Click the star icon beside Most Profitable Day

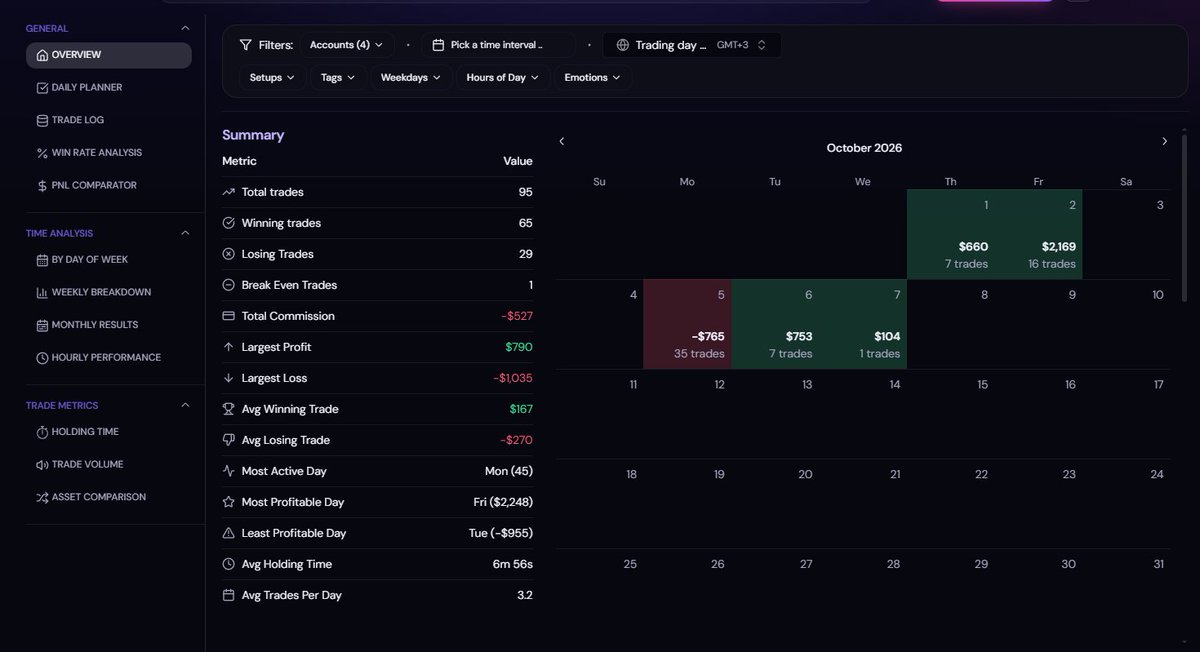[229, 502]
